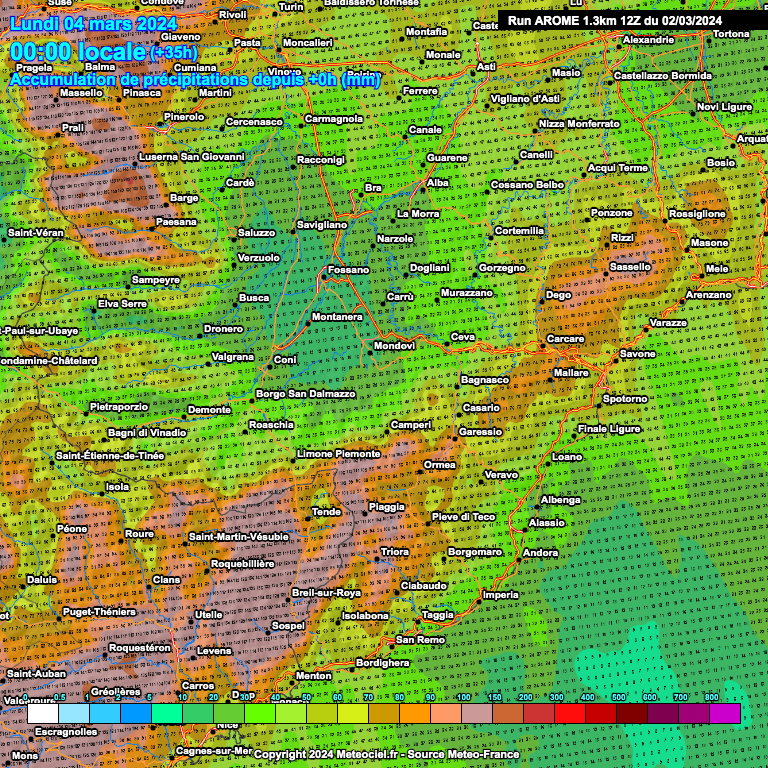Image resolution: width=768 pixels, height=768 pixels.
Task: Select the magenta 800 mm legend swatch
Action: coord(725,713)
